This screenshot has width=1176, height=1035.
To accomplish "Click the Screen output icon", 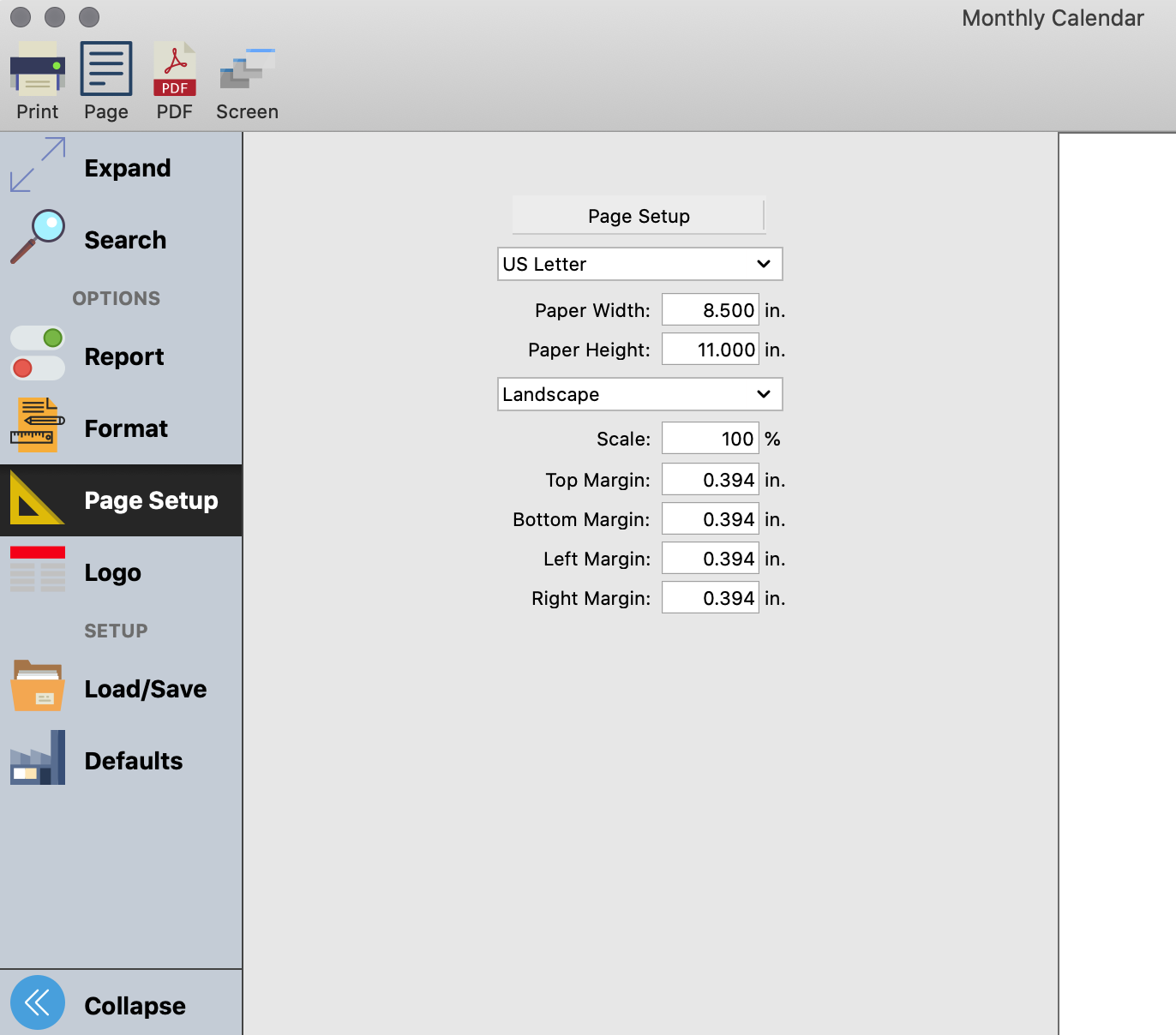I will [x=247, y=69].
